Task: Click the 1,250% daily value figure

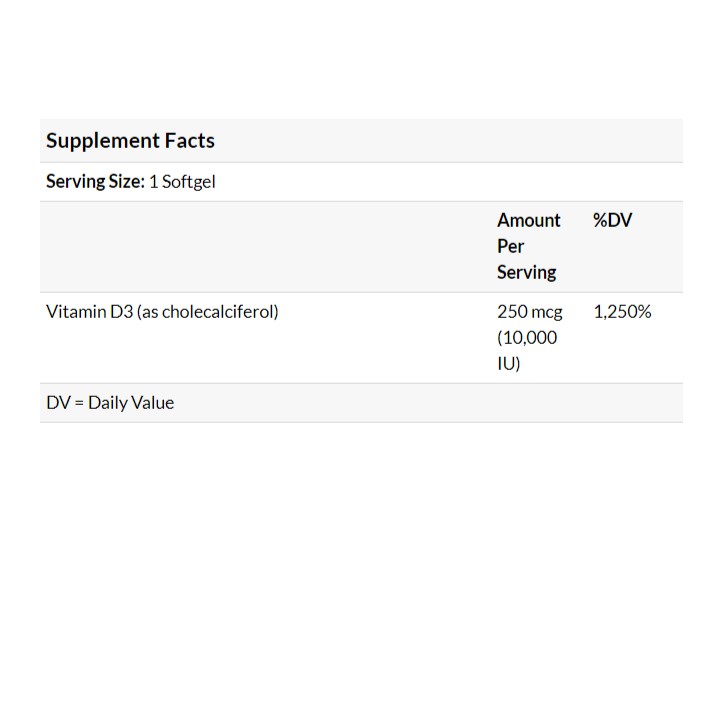Action: [x=622, y=311]
